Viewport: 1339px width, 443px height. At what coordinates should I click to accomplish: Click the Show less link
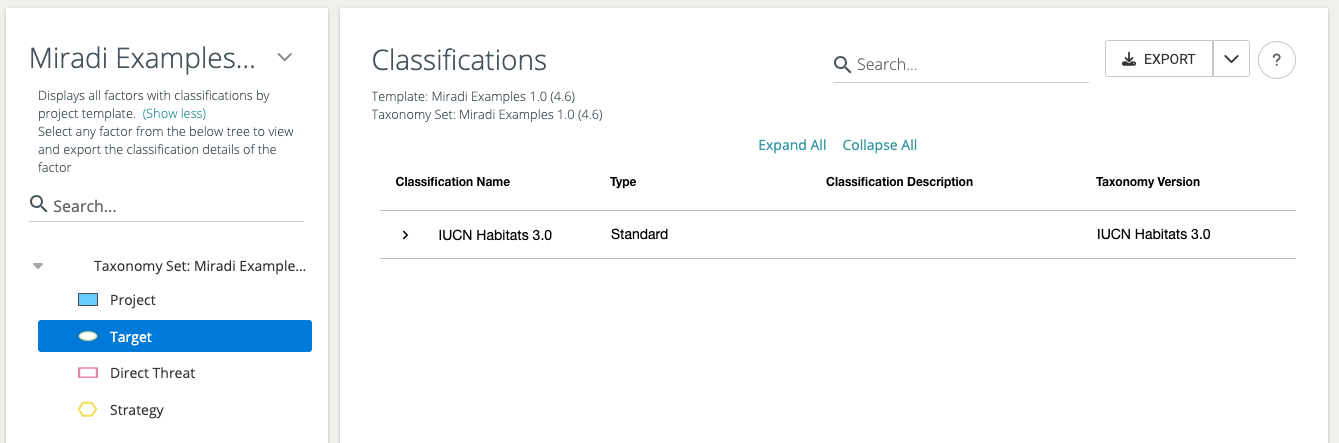(174, 114)
